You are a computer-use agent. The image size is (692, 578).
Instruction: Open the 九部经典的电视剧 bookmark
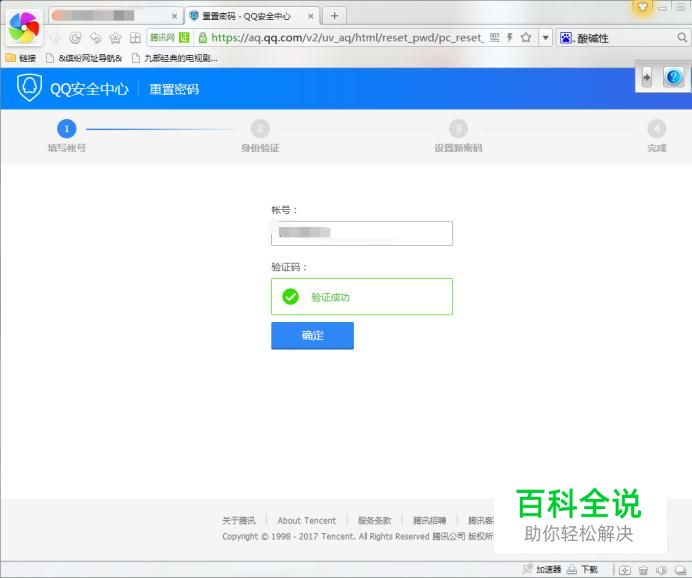click(175, 58)
